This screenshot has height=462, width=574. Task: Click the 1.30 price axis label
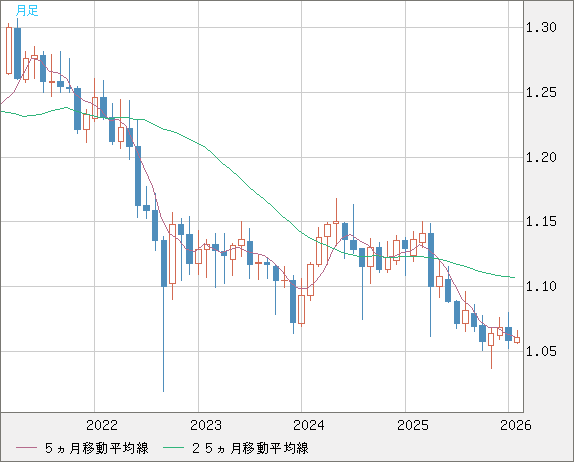point(541,27)
